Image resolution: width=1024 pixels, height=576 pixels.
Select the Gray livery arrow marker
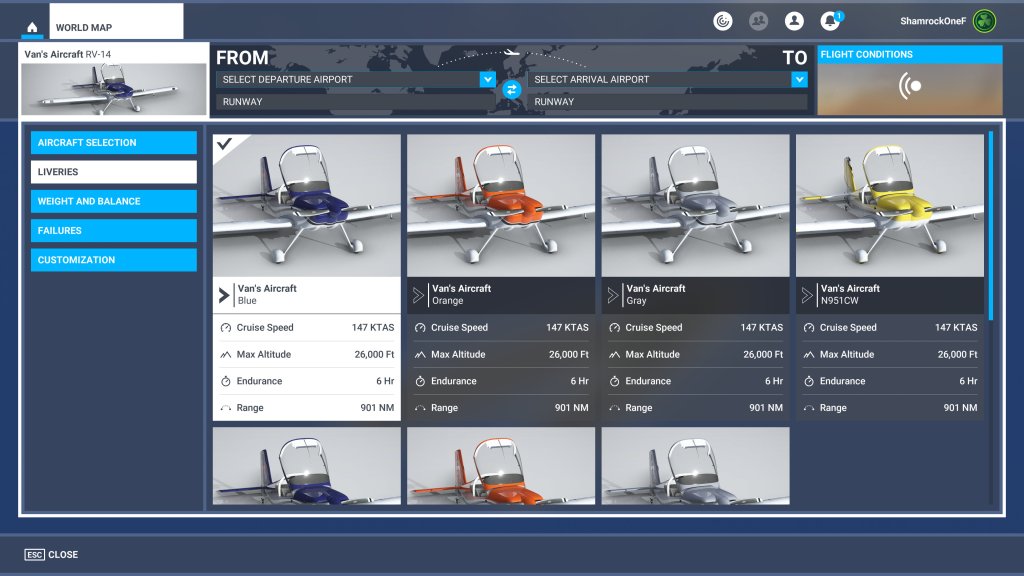[612, 295]
